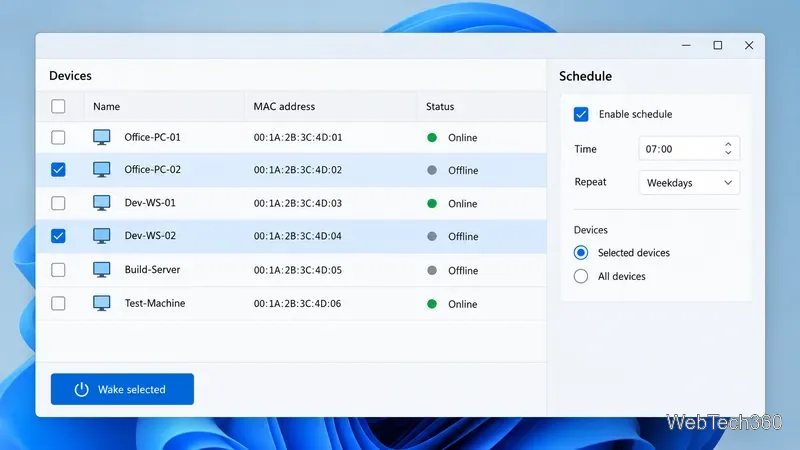
Task: Select the Office-PC-02 device name
Action: (x=153, y=169)
